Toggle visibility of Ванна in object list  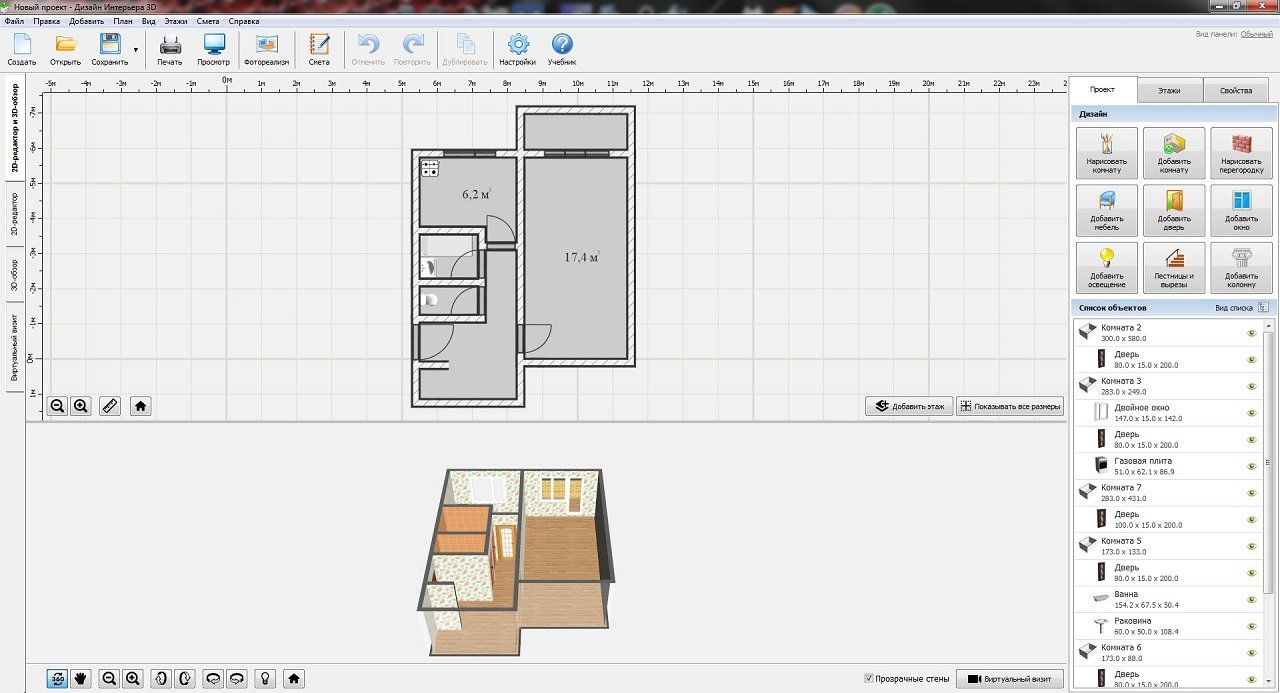click(1251, 599)
